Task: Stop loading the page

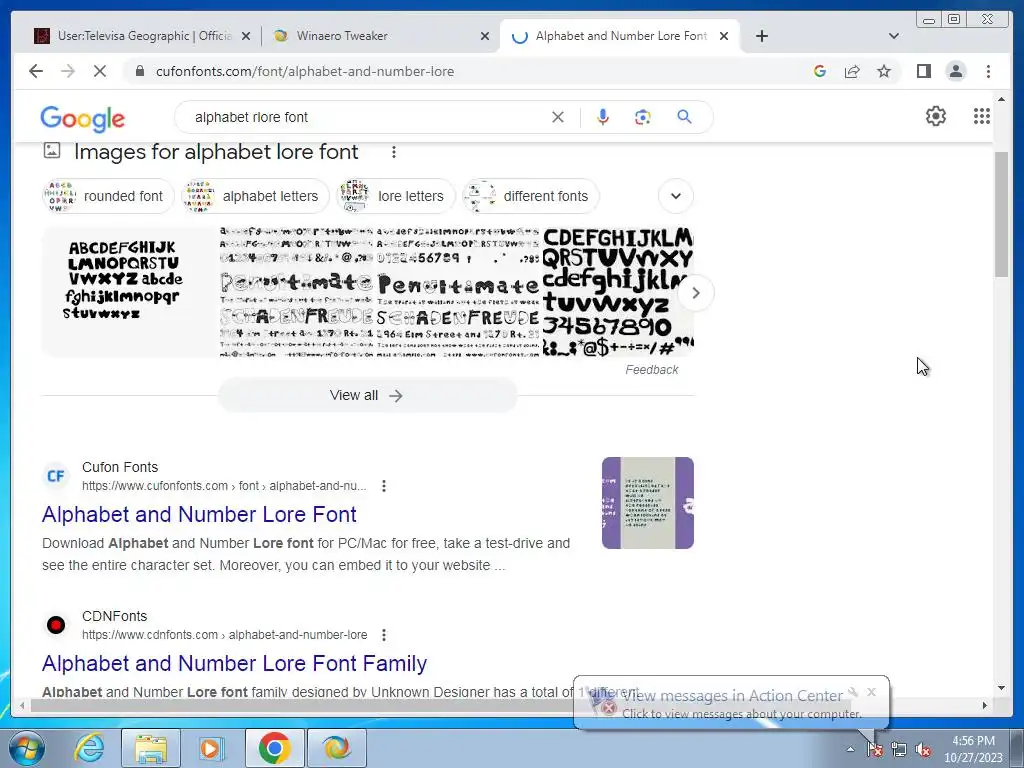Action: (100, 71)
